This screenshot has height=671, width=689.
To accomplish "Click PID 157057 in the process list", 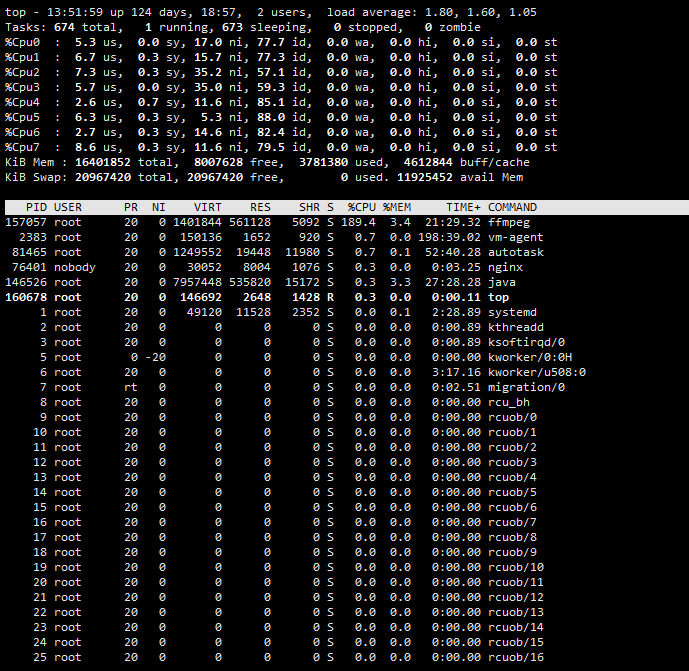I will 25,222.
